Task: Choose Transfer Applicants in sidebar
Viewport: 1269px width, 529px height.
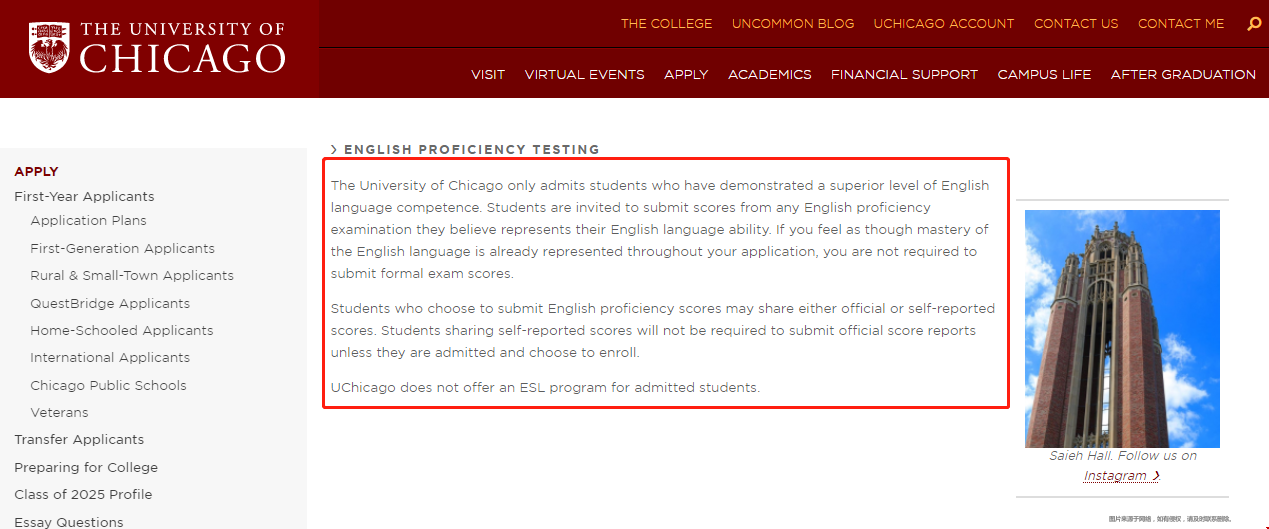Action: pyautogui.click(x=79, y=440)
